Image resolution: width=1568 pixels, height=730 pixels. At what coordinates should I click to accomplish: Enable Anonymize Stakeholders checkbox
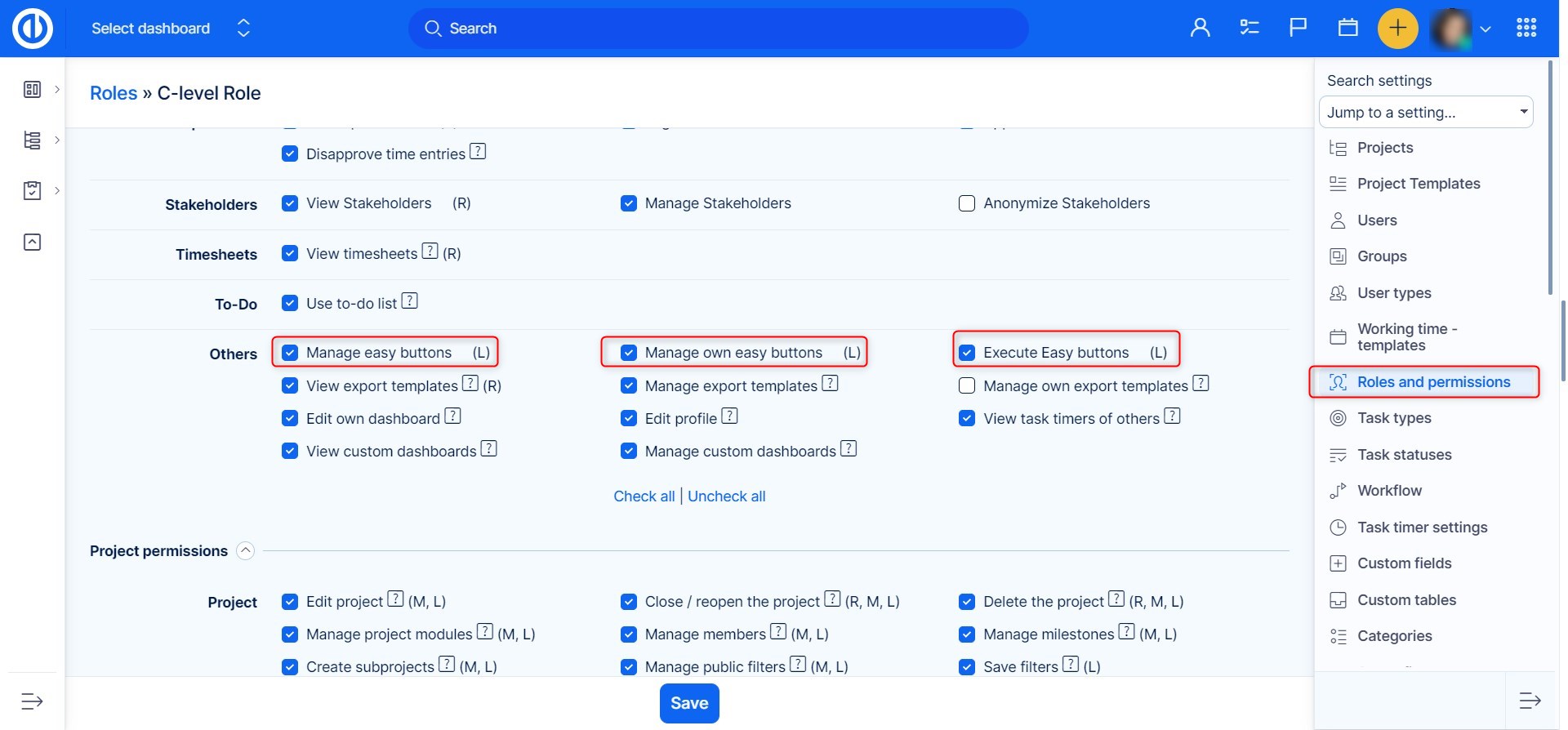tap(967, 203)
